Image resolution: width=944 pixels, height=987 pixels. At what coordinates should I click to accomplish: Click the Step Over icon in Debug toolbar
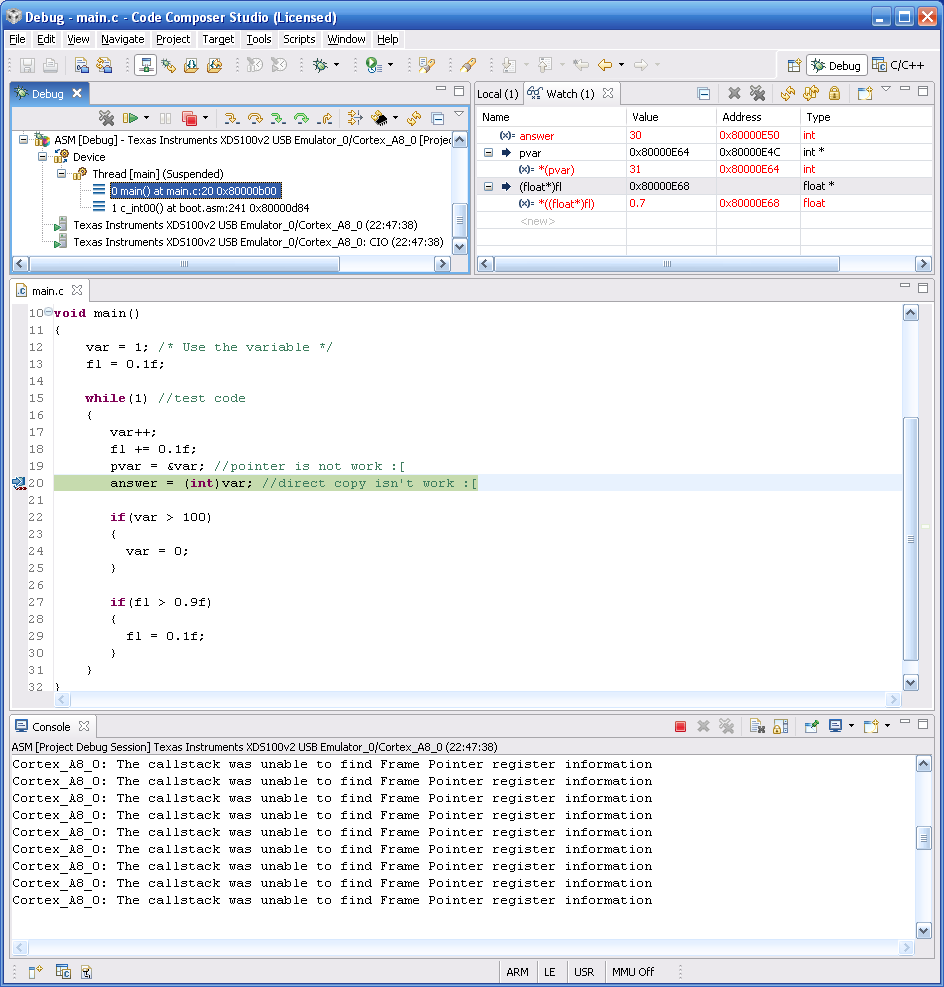click(255, 118)
